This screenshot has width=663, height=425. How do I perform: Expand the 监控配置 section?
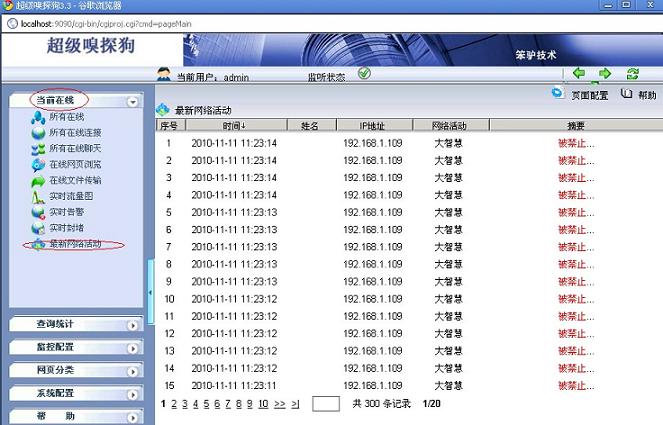tap(132, 347)
